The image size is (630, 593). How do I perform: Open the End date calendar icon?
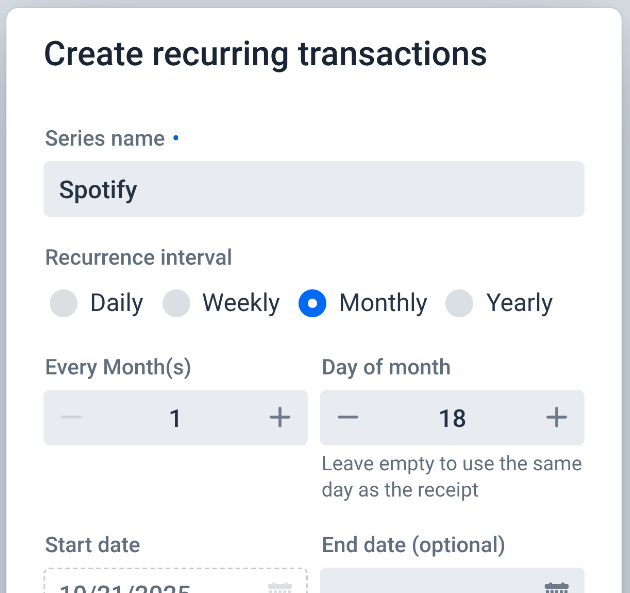pos(556,587)
